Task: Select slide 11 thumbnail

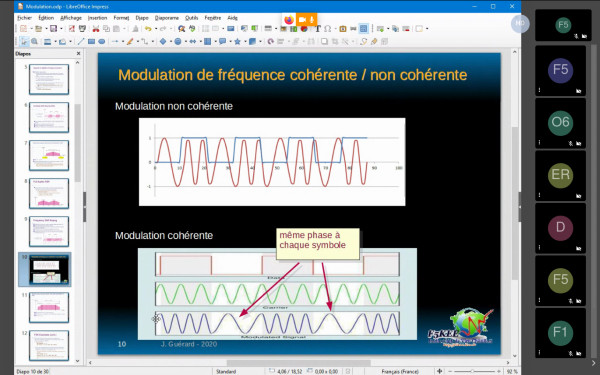Action: (x=49, y=307)
